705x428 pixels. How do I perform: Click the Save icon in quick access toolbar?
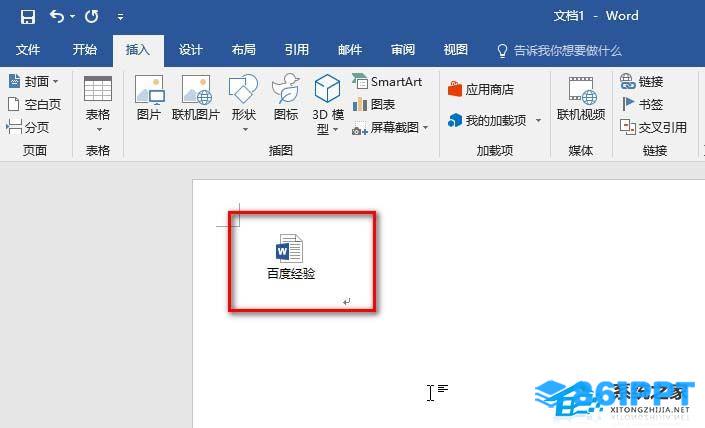coord(27,17)
